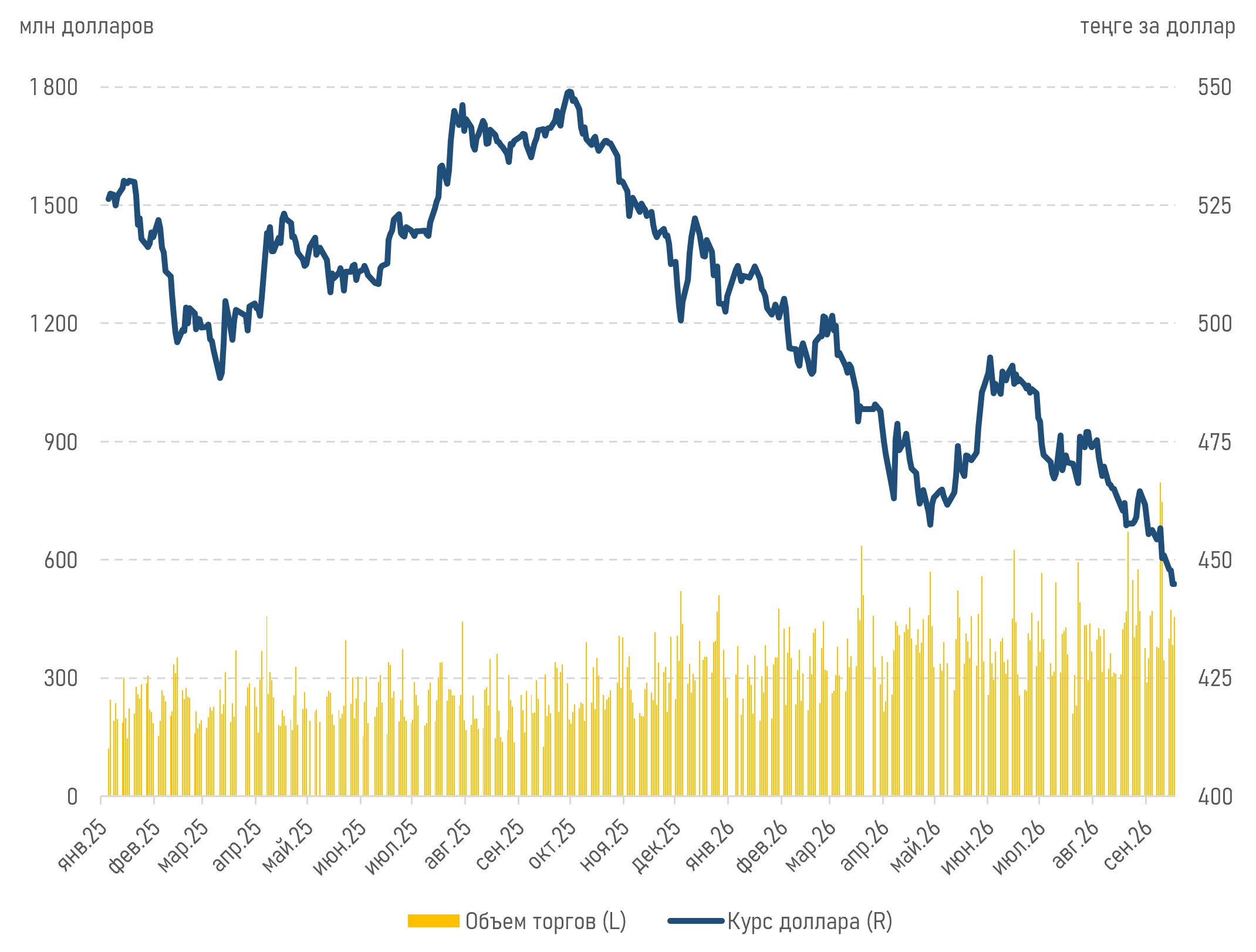Click the 475 right axis label
1256x952 pixels.
pos(1215,442)
